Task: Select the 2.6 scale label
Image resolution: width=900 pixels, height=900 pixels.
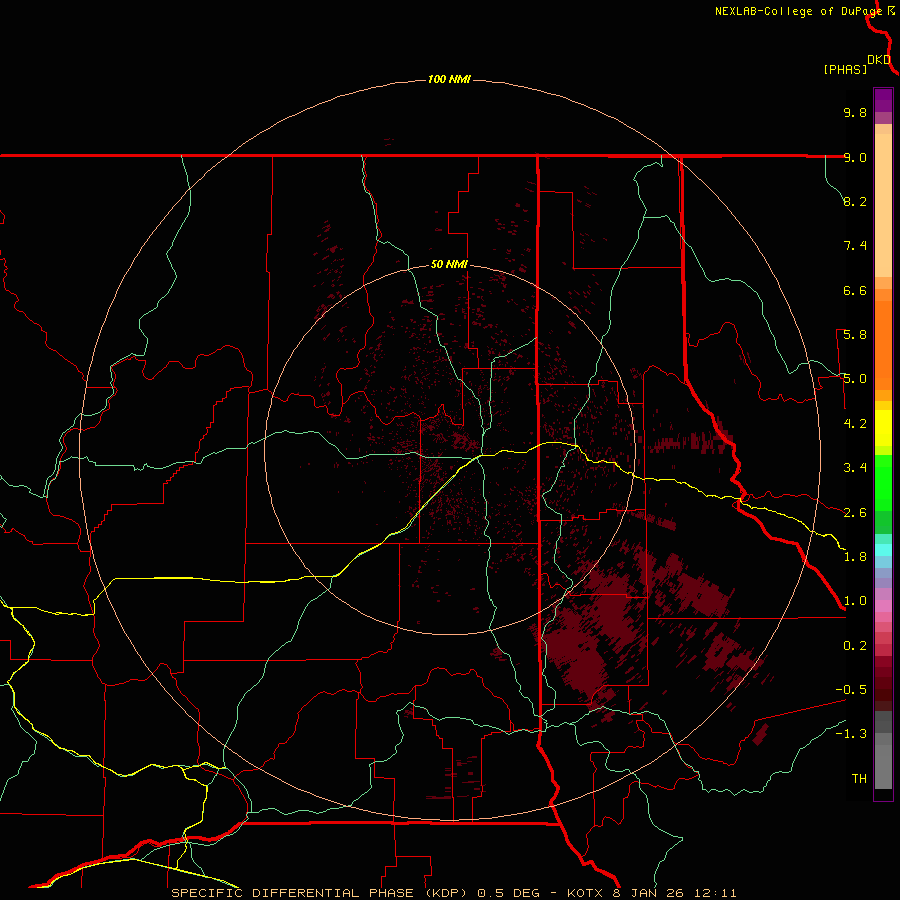Action: pyautogui.click(x=855, y=513)
